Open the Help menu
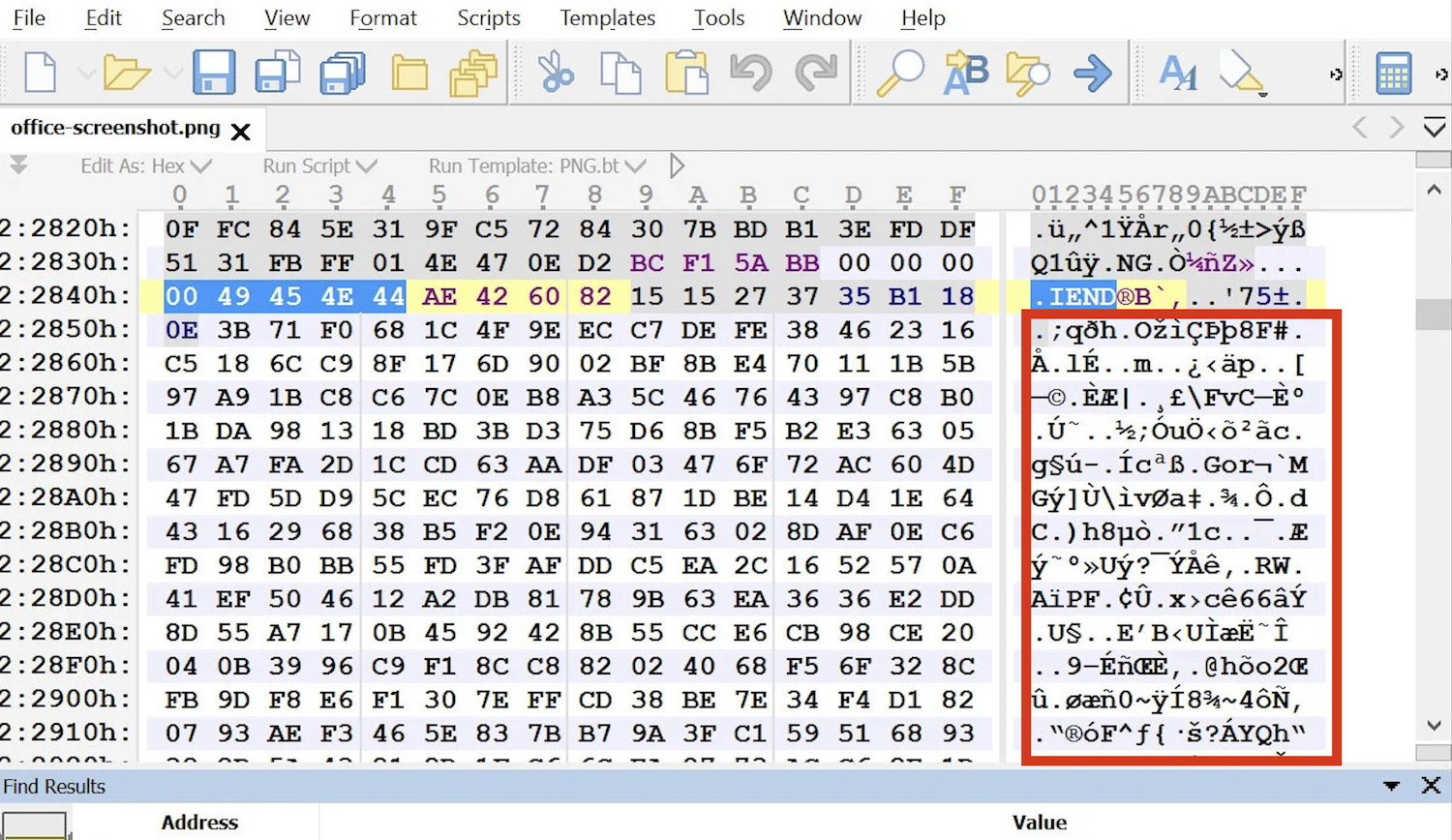The height and width of the screenshot is (840, 1452). 923,17
